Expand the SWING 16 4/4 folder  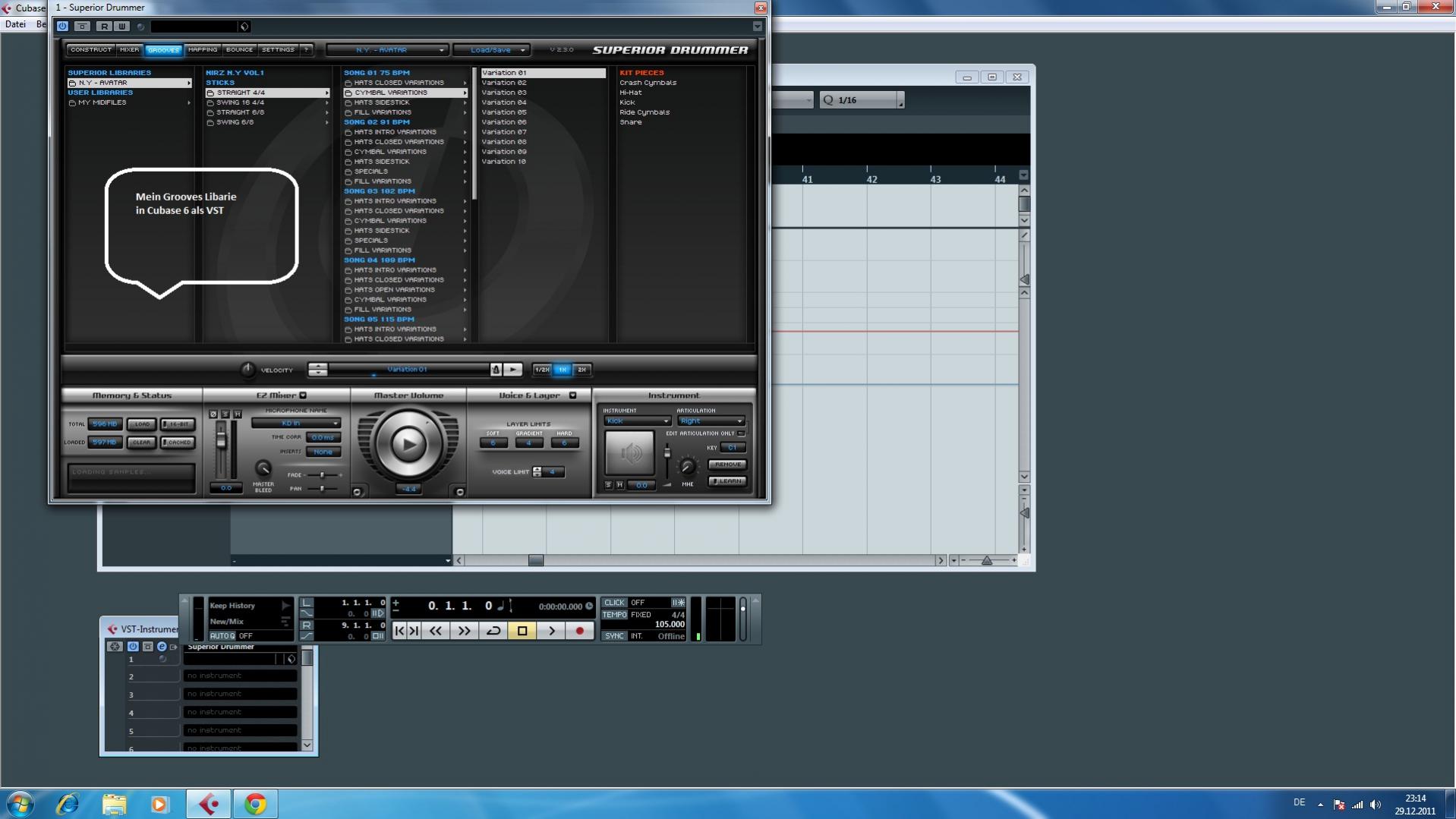coord(267,102)
